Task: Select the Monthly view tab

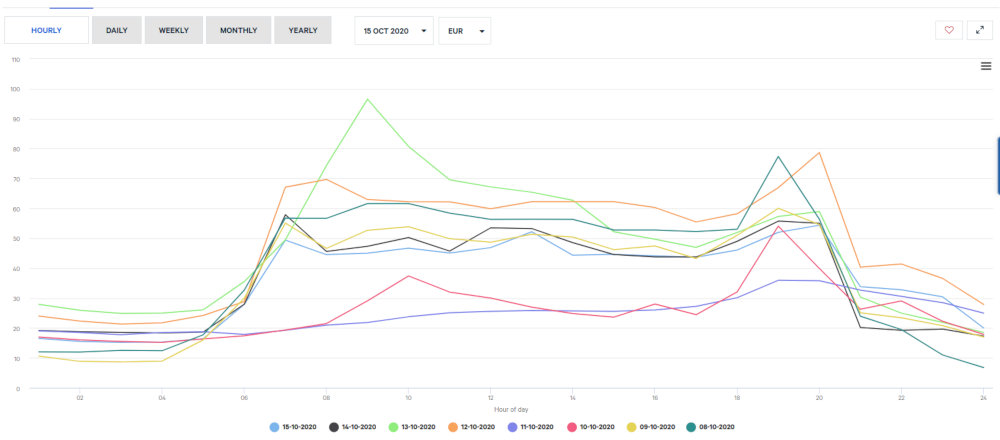Action: (x=238, y=30)
